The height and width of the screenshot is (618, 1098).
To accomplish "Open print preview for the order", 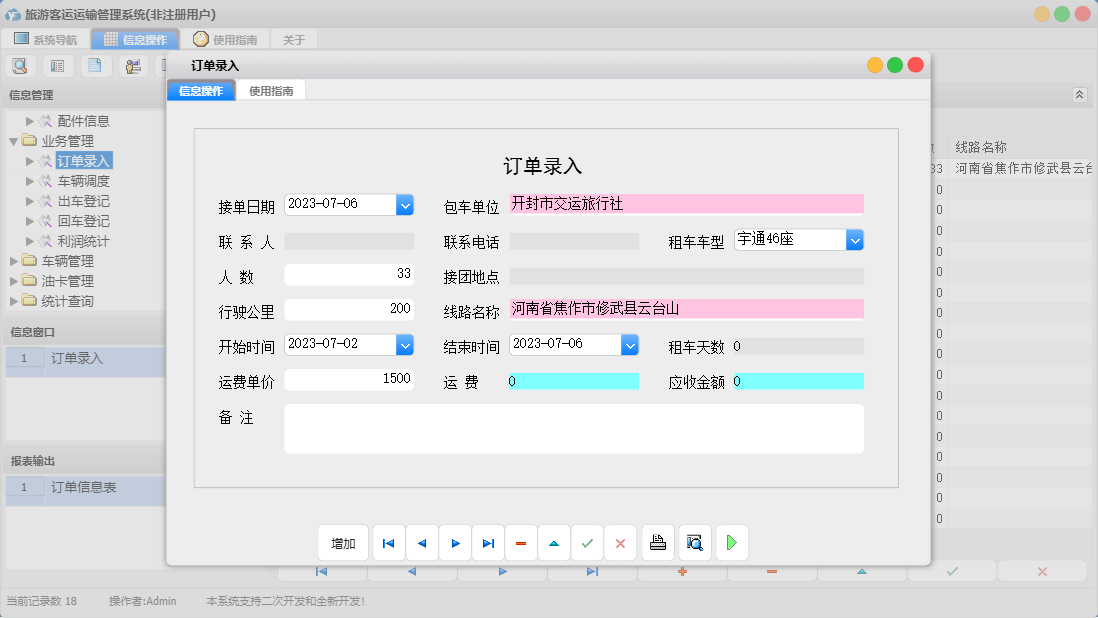I will (x=694, y=542).
